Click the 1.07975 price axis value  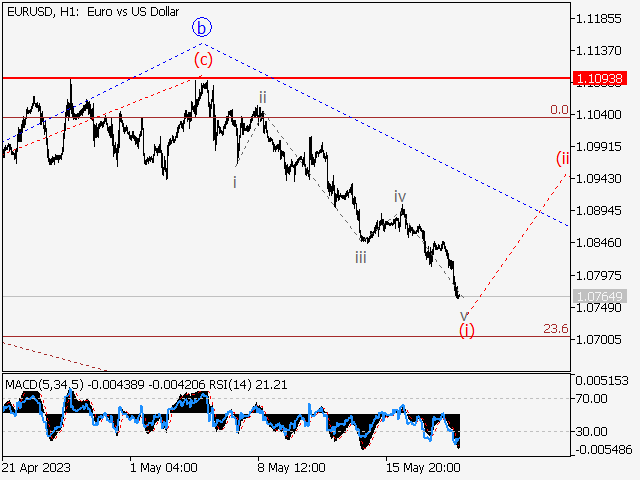point(598,276)
